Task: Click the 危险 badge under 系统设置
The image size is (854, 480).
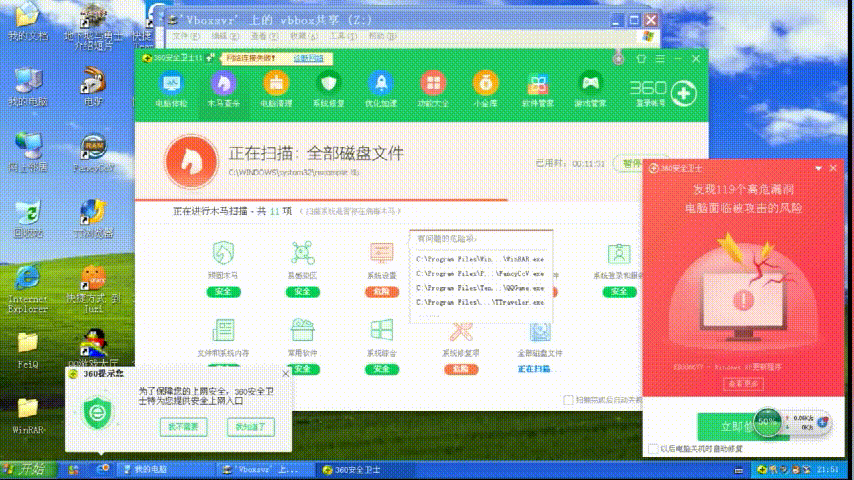Action: 381,291
